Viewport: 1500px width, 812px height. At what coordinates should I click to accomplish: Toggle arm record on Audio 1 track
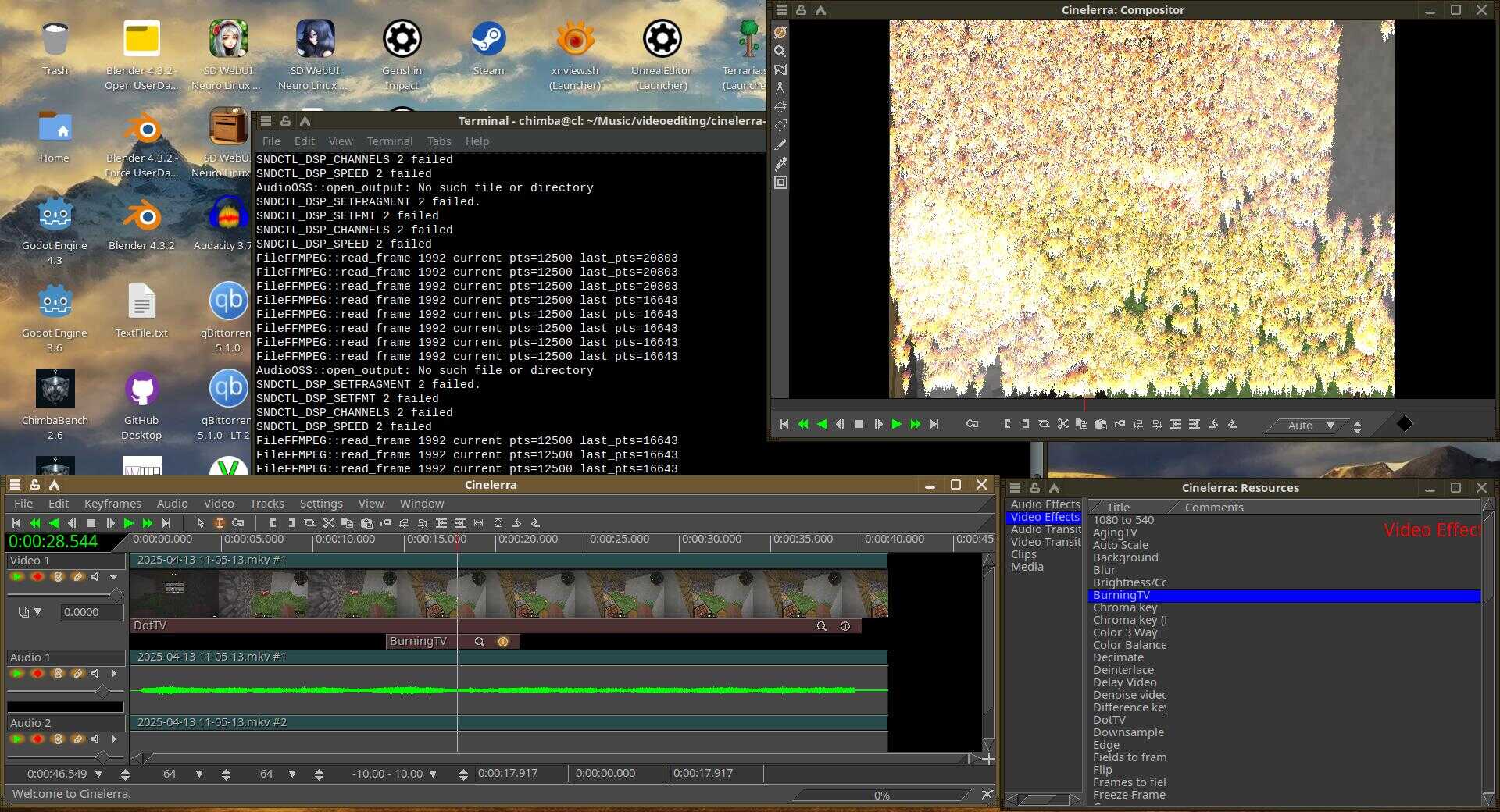pos(37,674)
